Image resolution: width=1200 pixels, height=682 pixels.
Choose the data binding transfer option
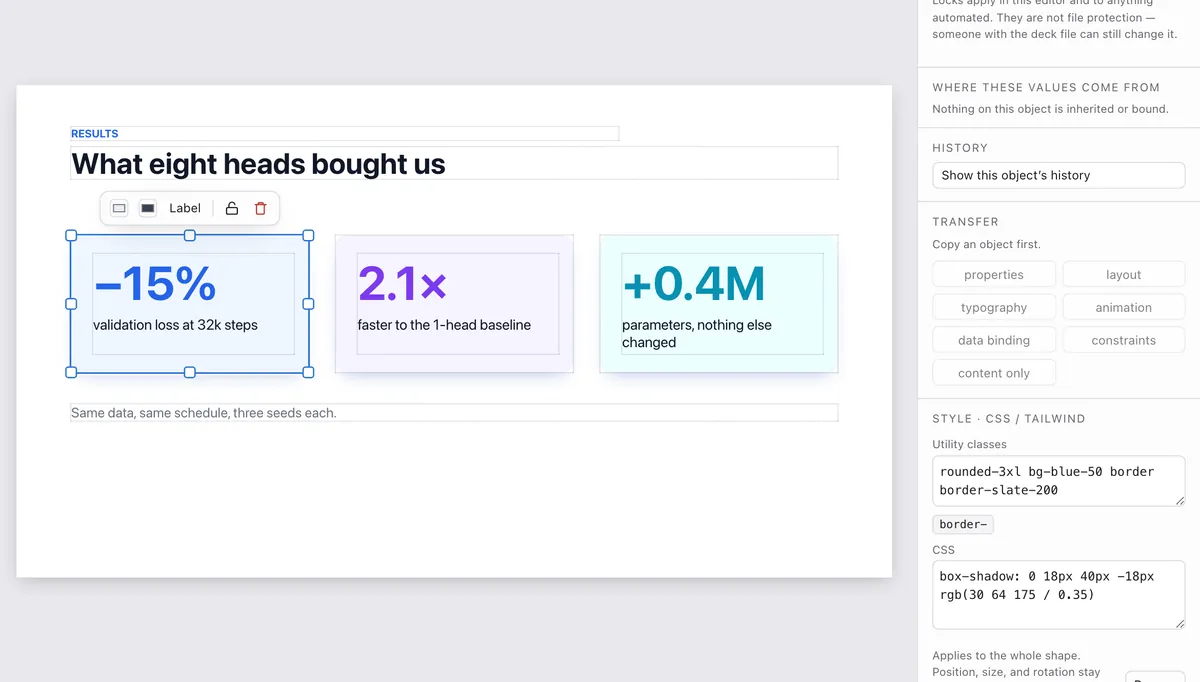coord(994,340)
